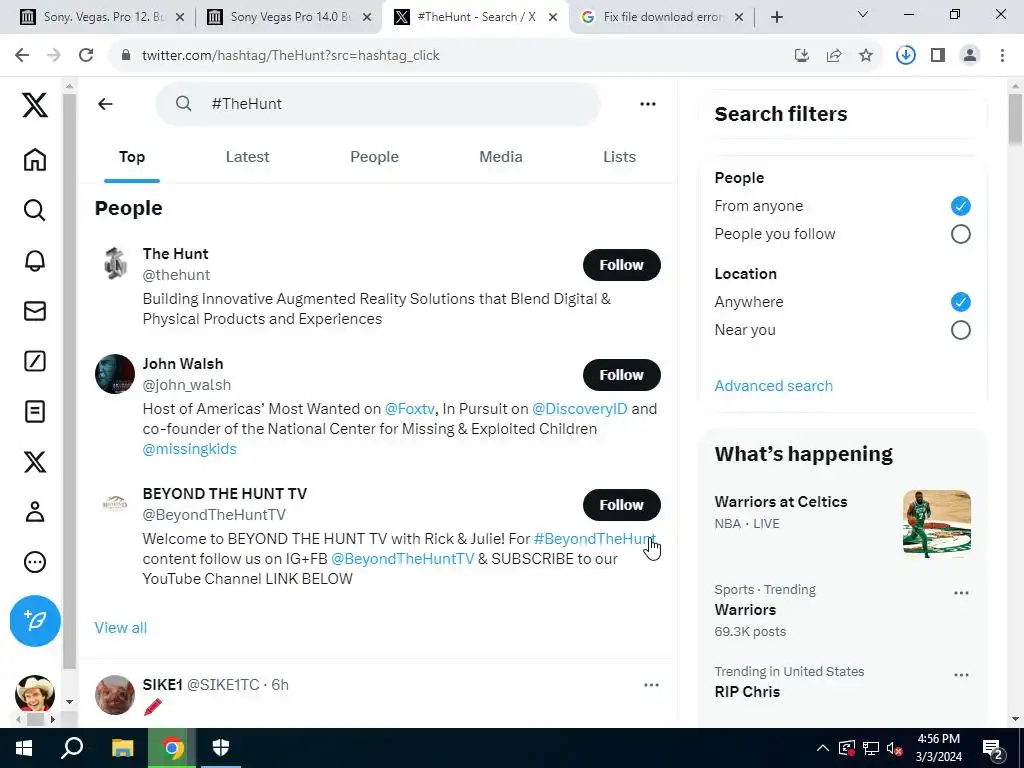Open Chrome three-dot menu
Viewport: 1024px width, 768px height.
click(x=1002, y=56)
